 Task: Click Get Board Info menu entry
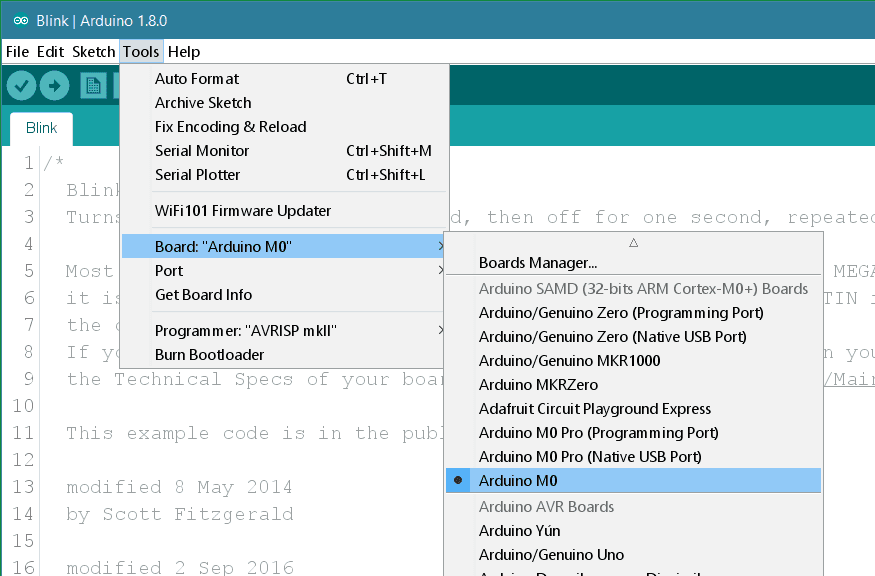[x=203, y=295]
